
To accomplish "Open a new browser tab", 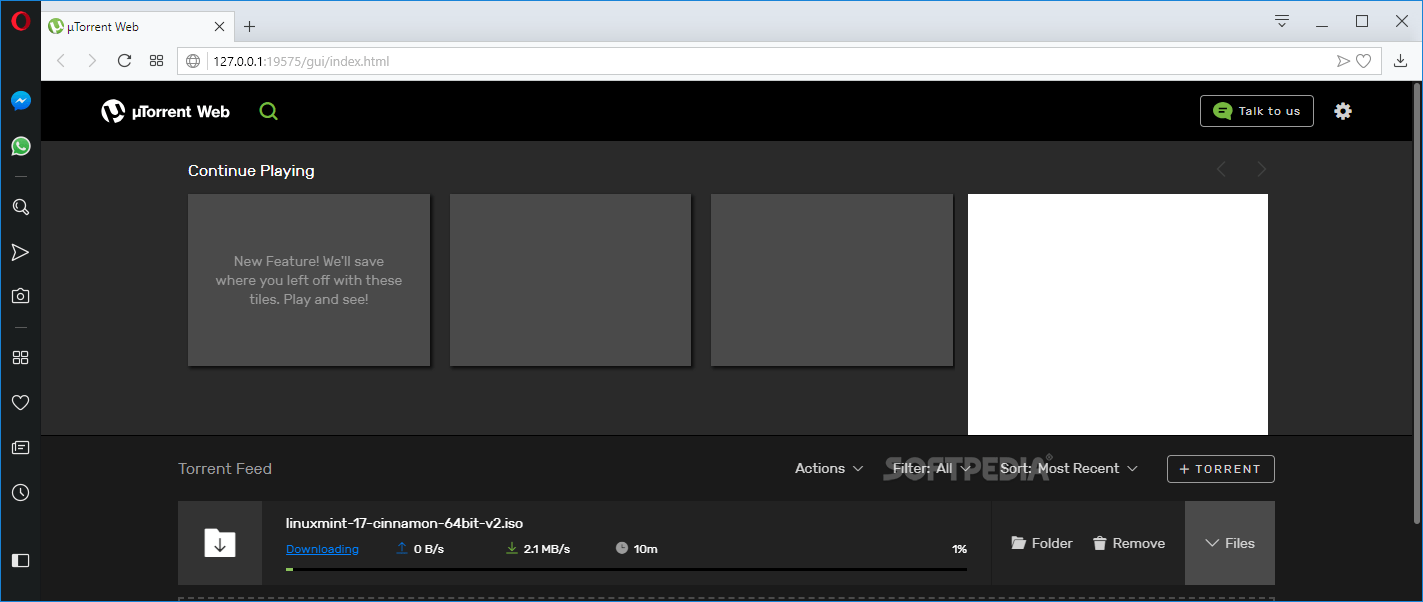I will click(249, 27).
